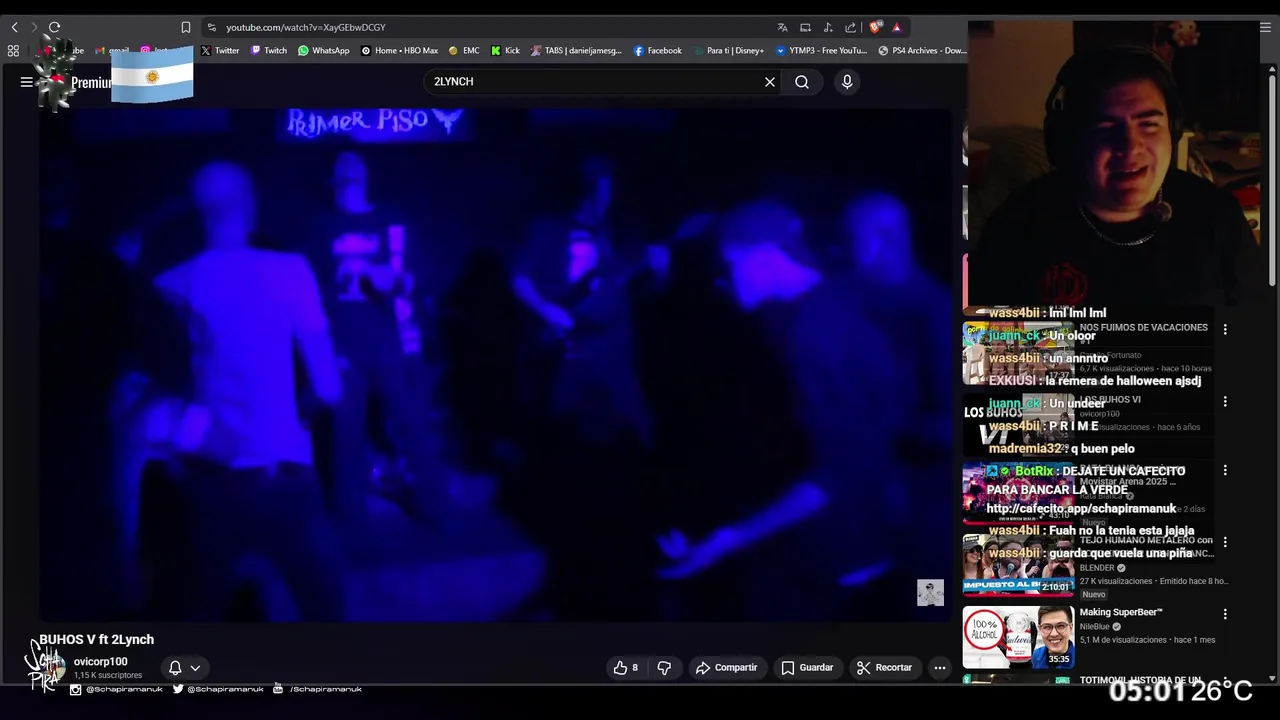Open options menu for TEJO HUMANO METALERO video

coord(1225,542)
